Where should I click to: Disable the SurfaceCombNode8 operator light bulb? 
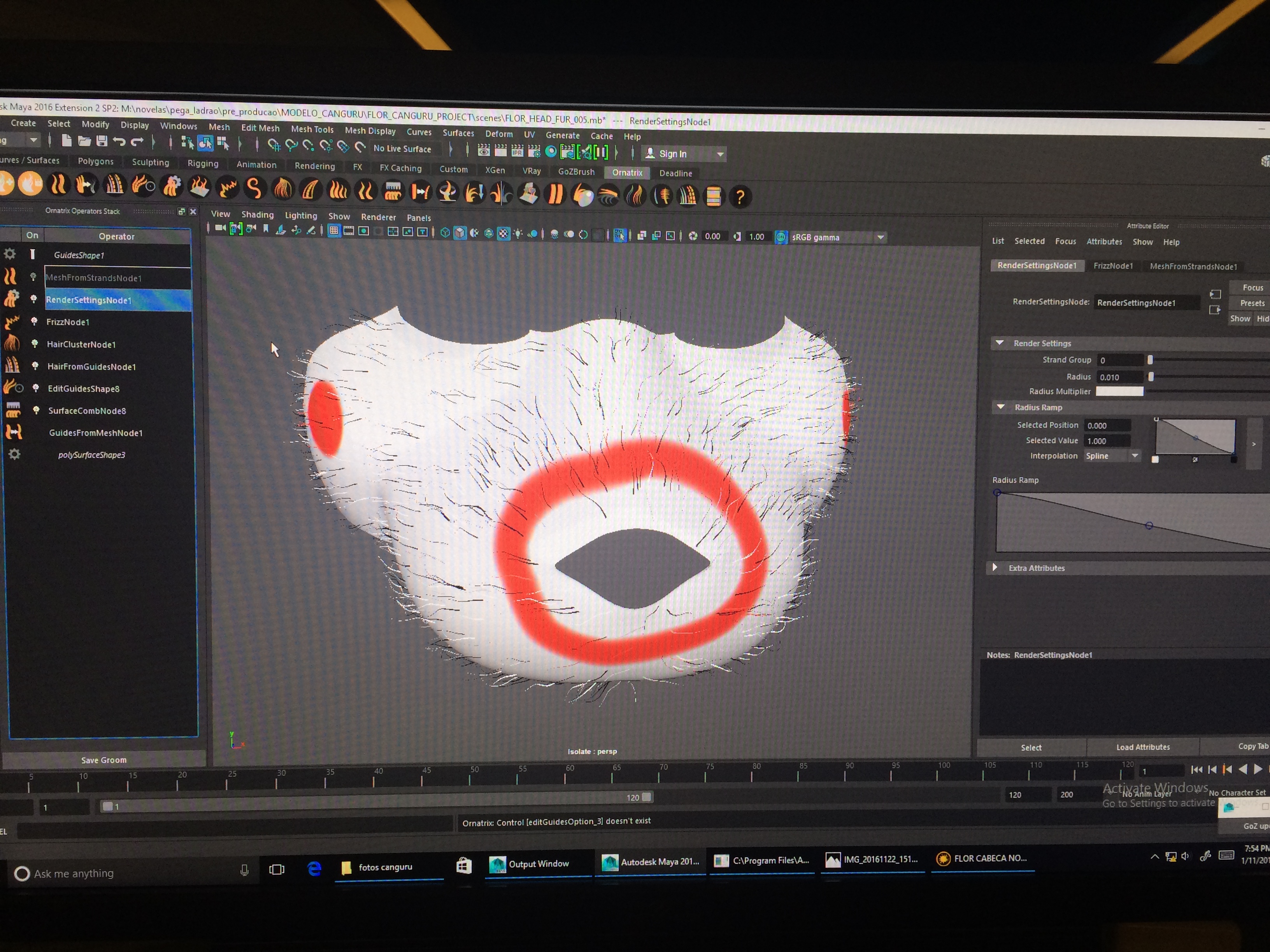(36, 410)
